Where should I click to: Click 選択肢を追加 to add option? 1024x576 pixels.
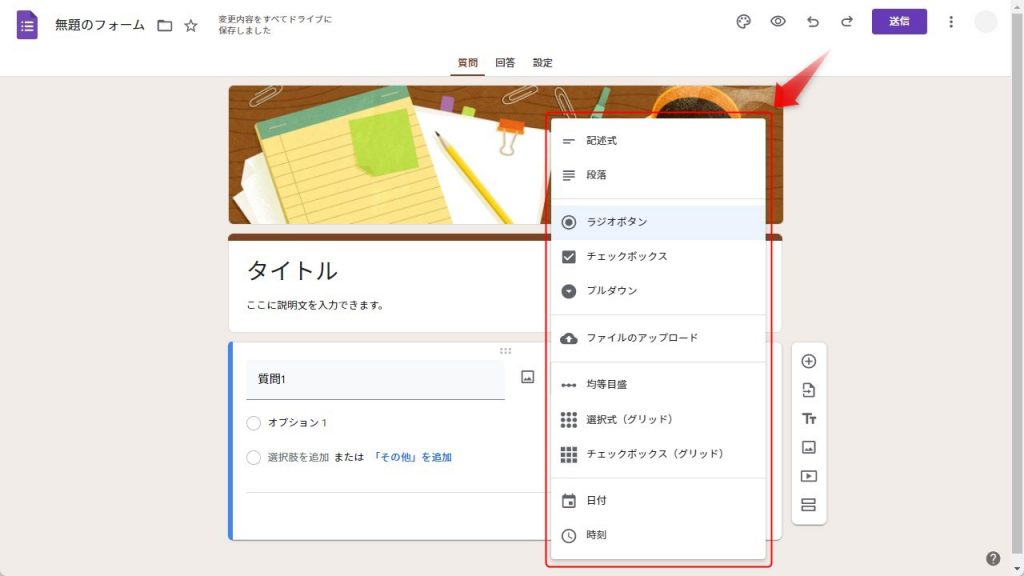(x=298, y=457)
